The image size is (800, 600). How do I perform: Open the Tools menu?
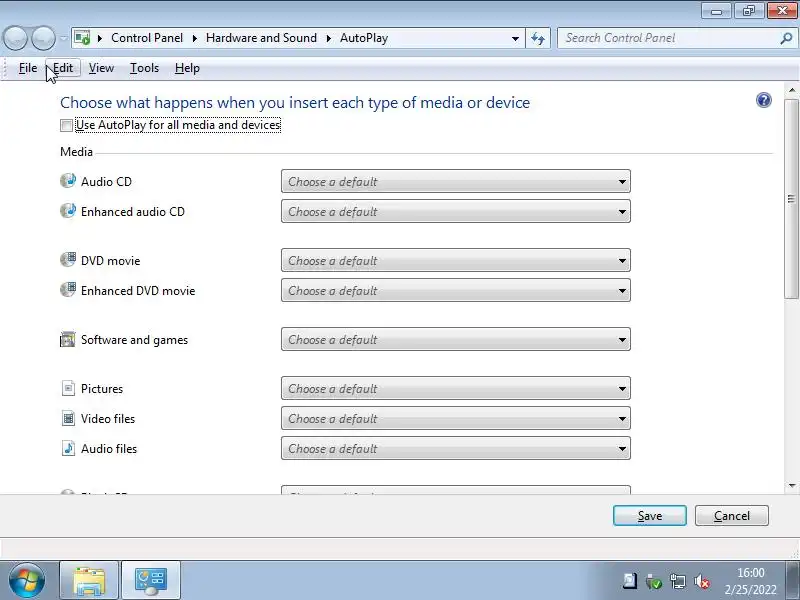[144, 68]
